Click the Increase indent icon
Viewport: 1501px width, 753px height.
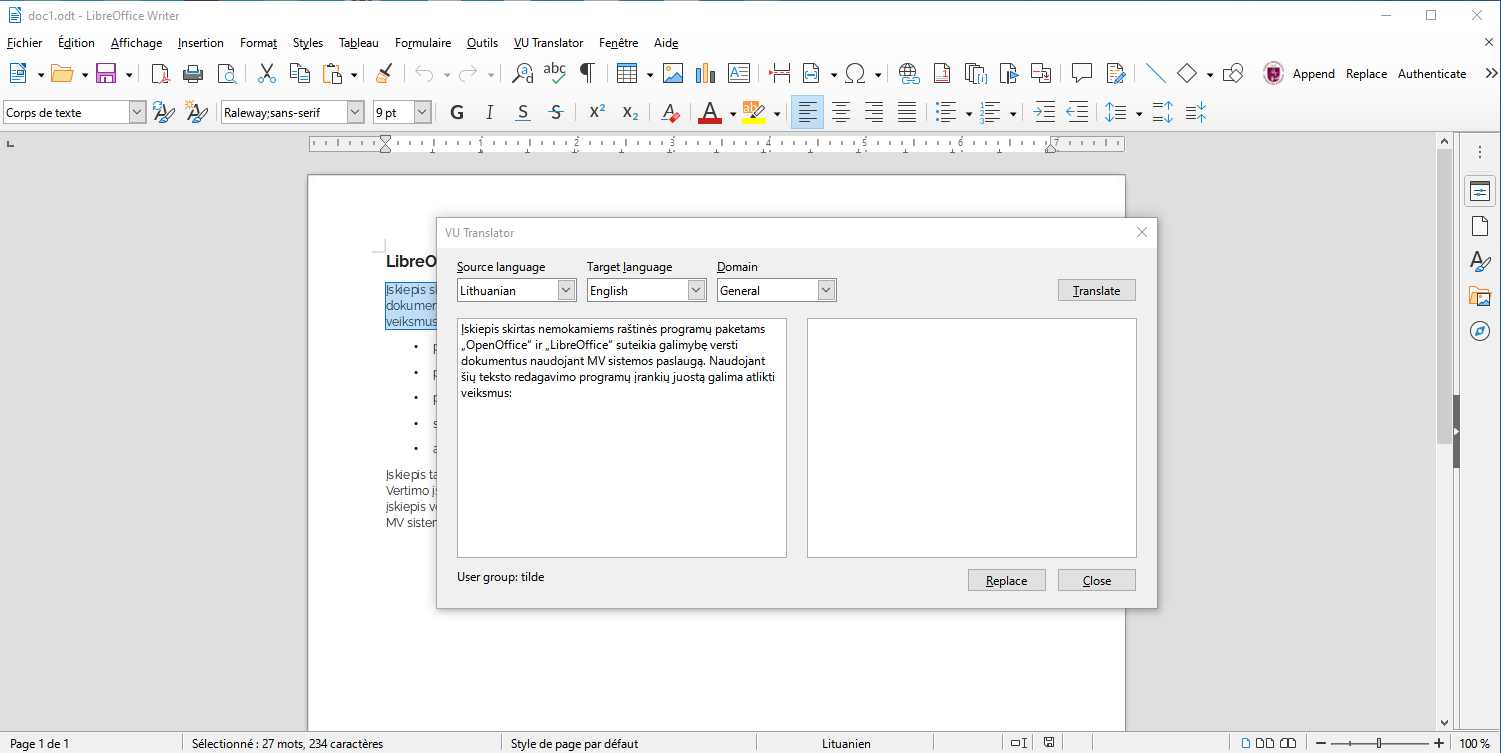1044,113
